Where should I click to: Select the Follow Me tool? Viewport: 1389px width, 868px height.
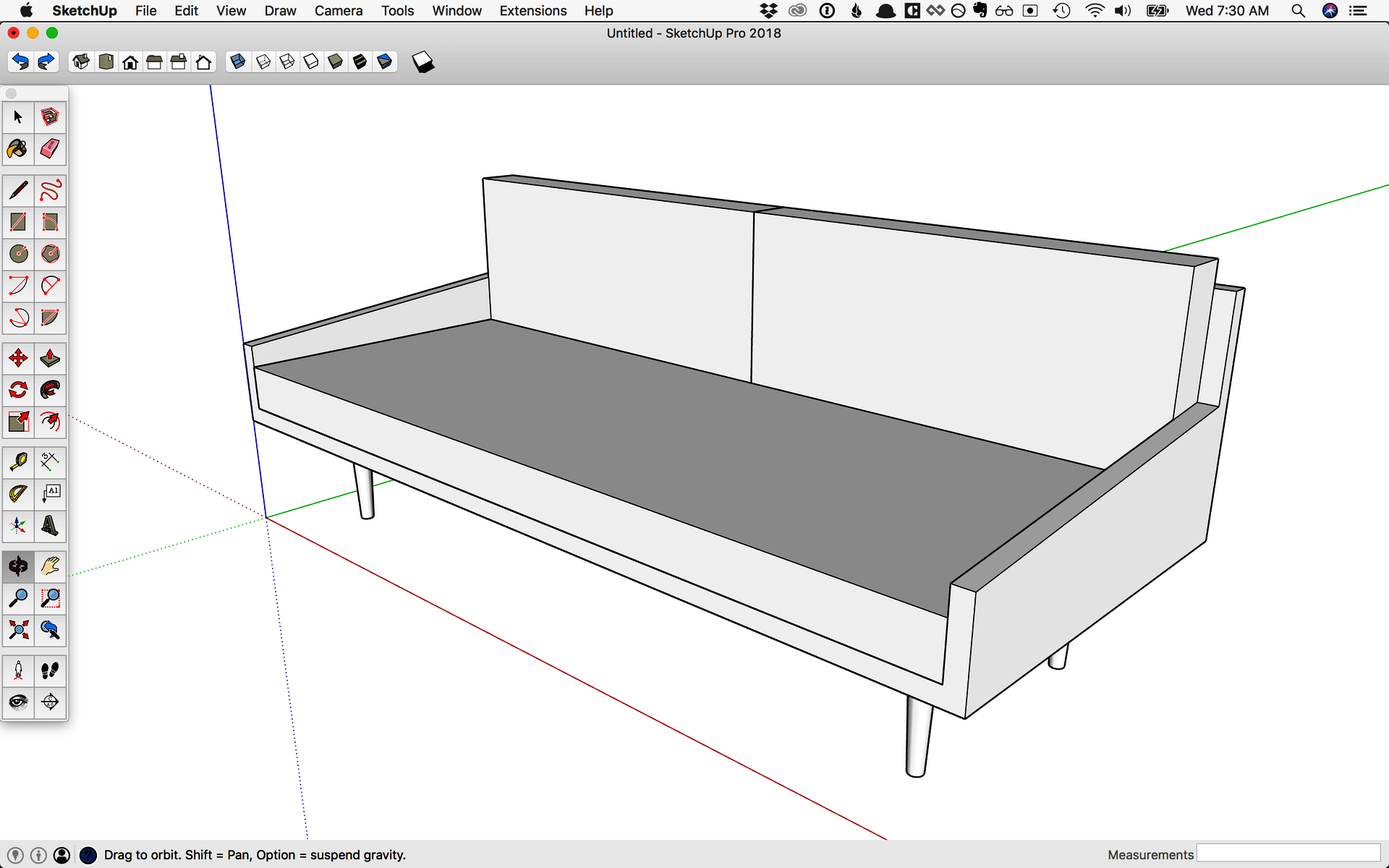click(50, 390)
